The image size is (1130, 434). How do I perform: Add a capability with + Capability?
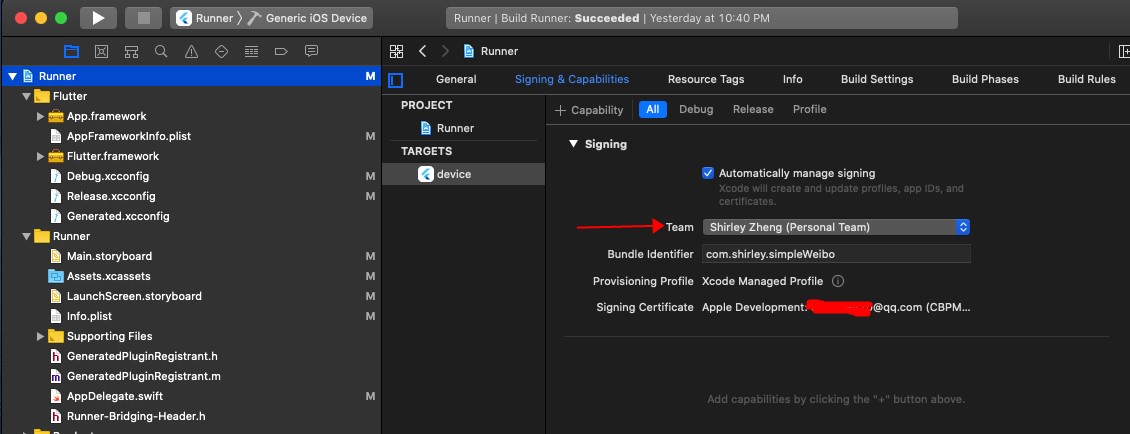pos(589,110)
